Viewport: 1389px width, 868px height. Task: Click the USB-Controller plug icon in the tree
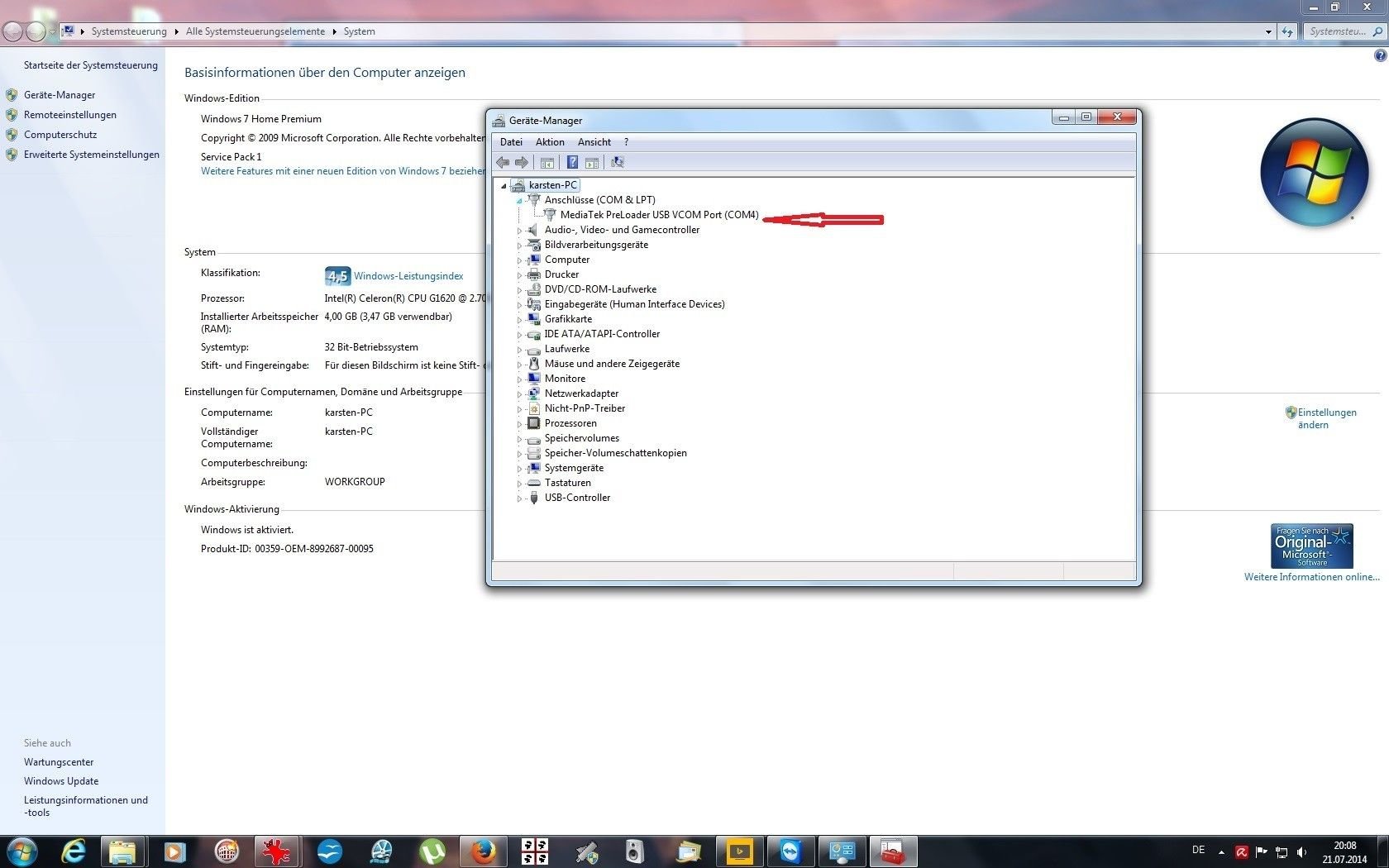coord(534,498)
